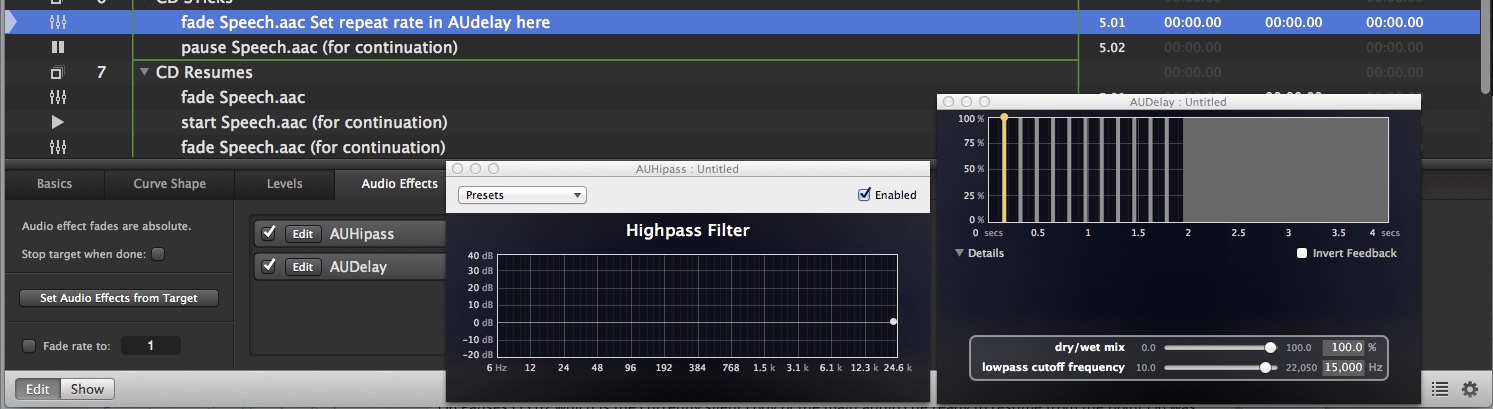The width and height of the screenshot is (1493, 409).
Task: Click the pause cue icon beside pause Speech.aac
Action: pos(57,47)
